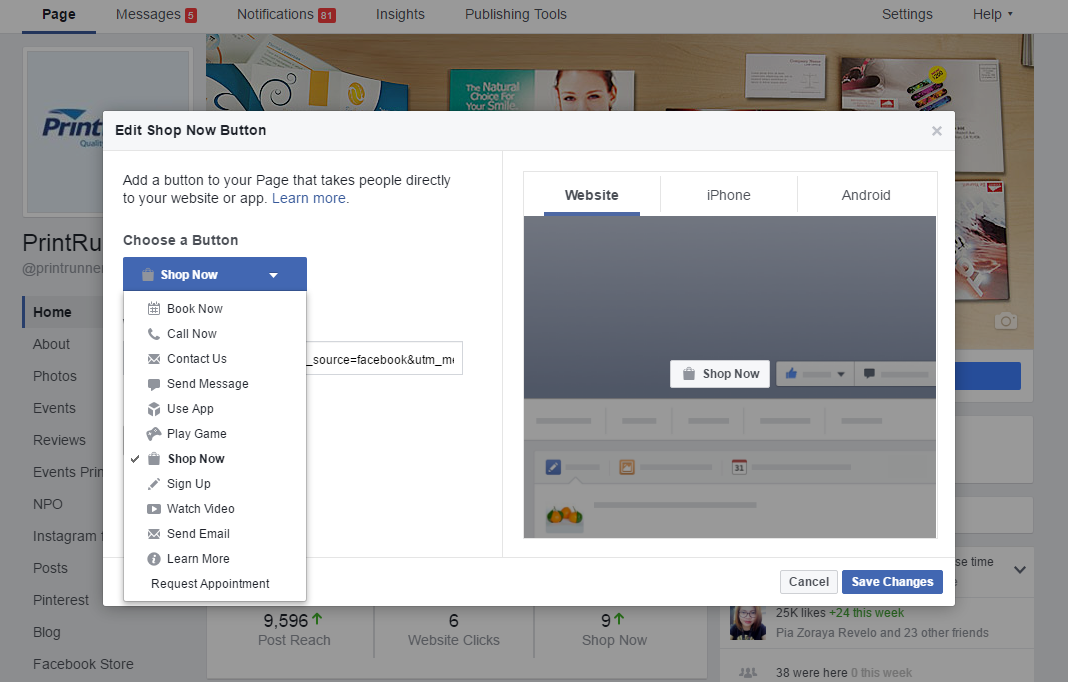Screen dimensions: 1068x682
Task: Collapse the response time panel chevron
Action: pos(1020,570)
